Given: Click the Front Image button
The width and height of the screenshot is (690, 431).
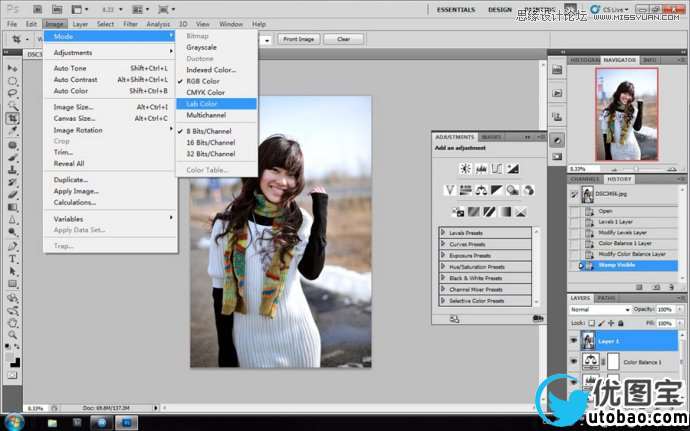Looking at the screenshot, I should (297, 39).
